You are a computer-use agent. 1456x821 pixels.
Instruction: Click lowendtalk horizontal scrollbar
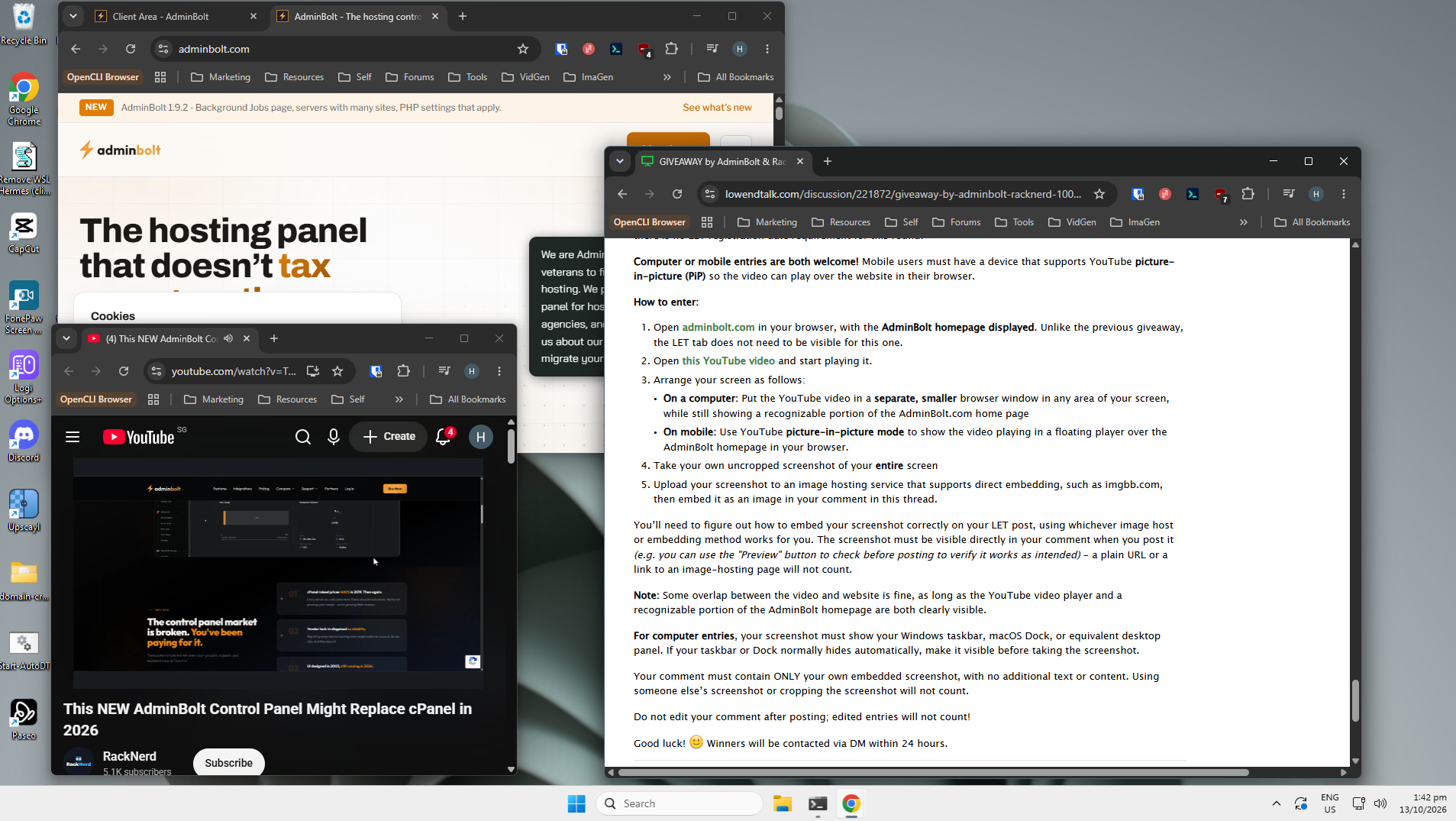pos(933,772)
